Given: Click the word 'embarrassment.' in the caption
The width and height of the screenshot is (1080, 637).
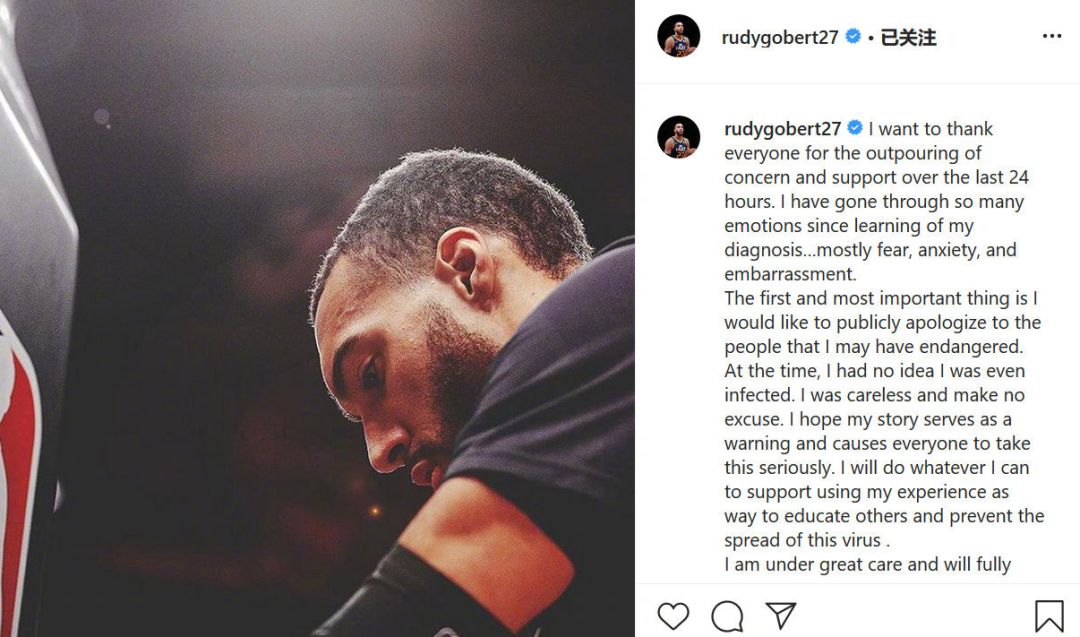Looking at the screenshot, I should (790, 274).
